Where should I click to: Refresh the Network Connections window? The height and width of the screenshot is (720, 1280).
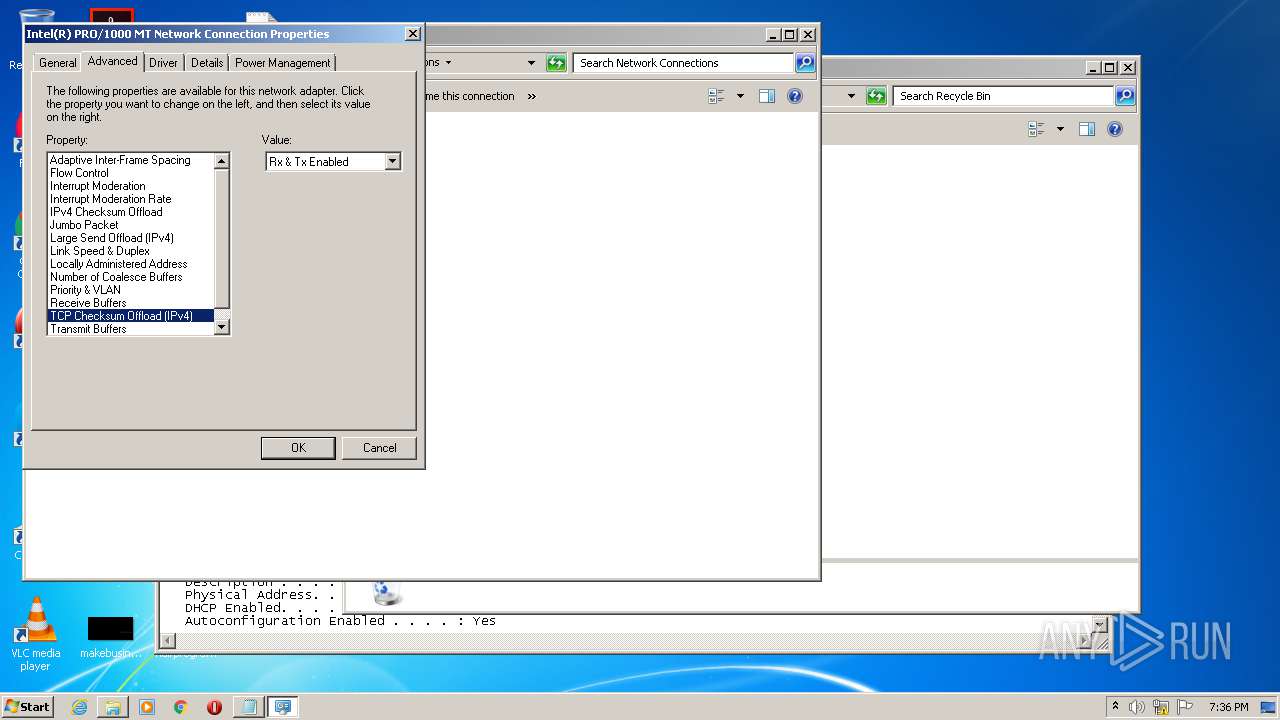point(556,63)
